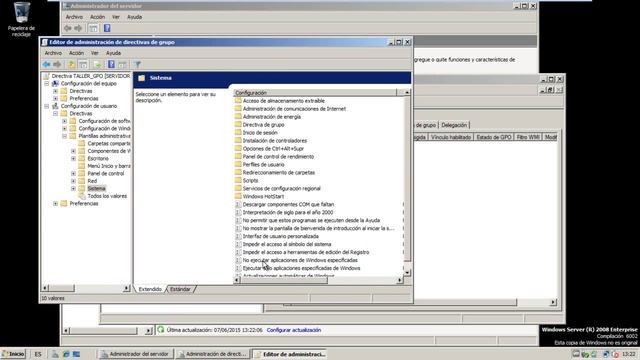Click the Vínculo habilitado column header
This screenshot has height=360, width=640.
pos(451,137)
